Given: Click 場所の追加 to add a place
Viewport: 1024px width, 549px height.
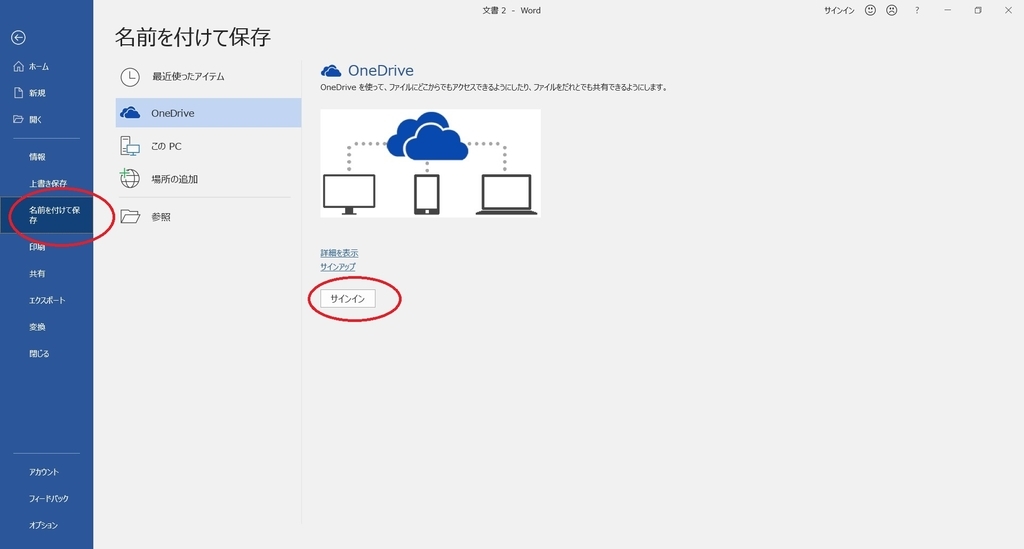Looking at the screenshot, I should pyautogui.click(x=208, y=179).
